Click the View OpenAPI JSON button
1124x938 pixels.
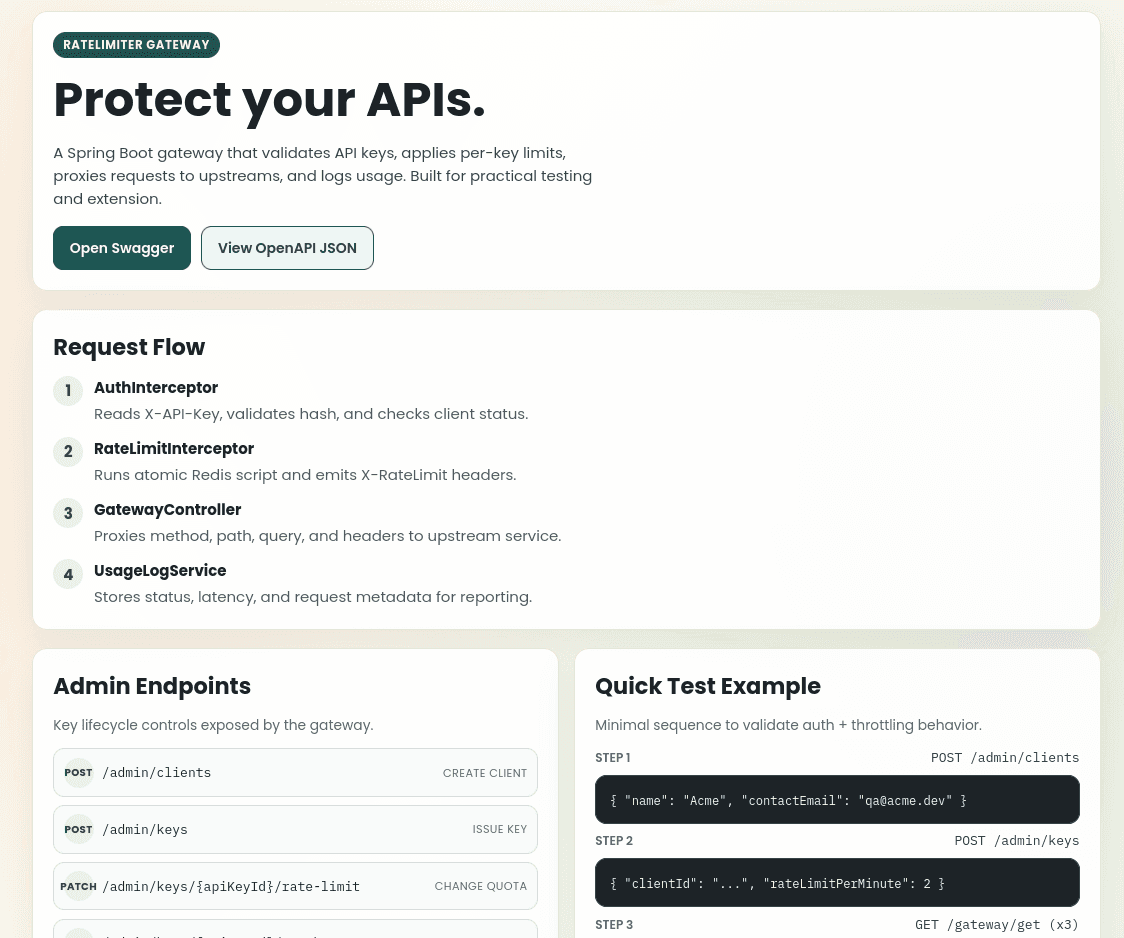(x=287, y=248)
